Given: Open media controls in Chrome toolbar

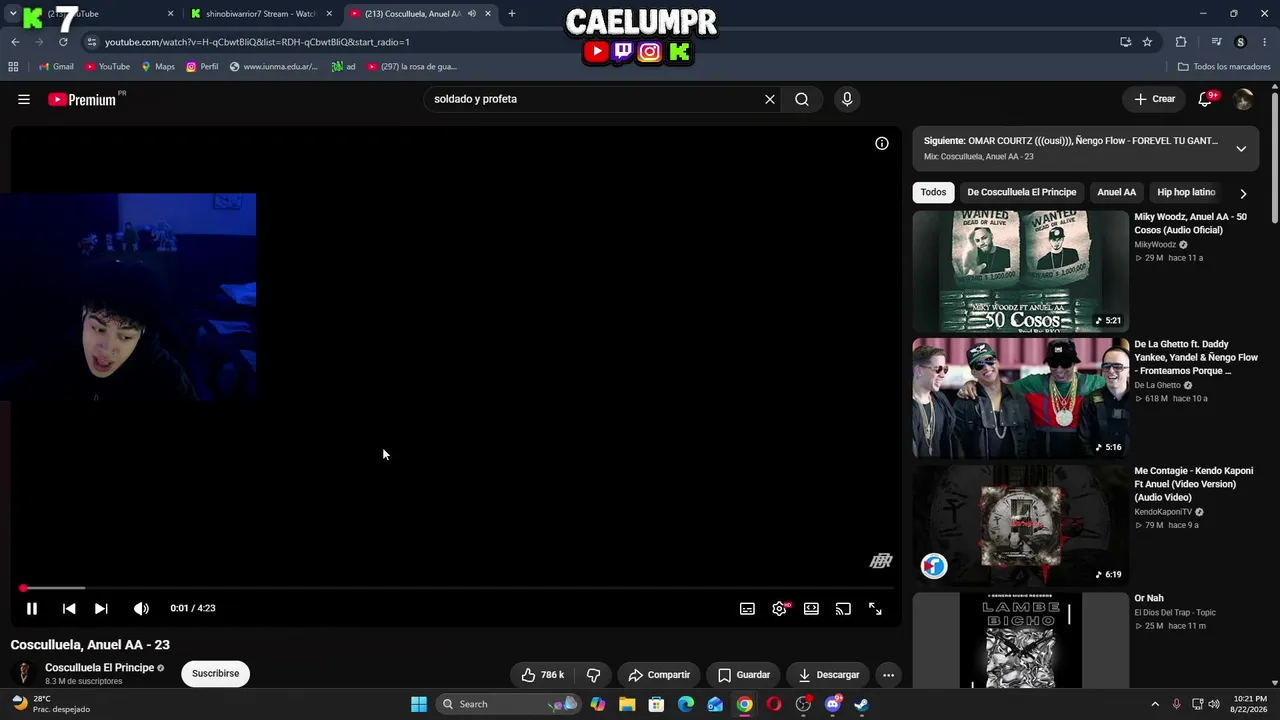Looking at the screenshot, I should (1216, 42).
